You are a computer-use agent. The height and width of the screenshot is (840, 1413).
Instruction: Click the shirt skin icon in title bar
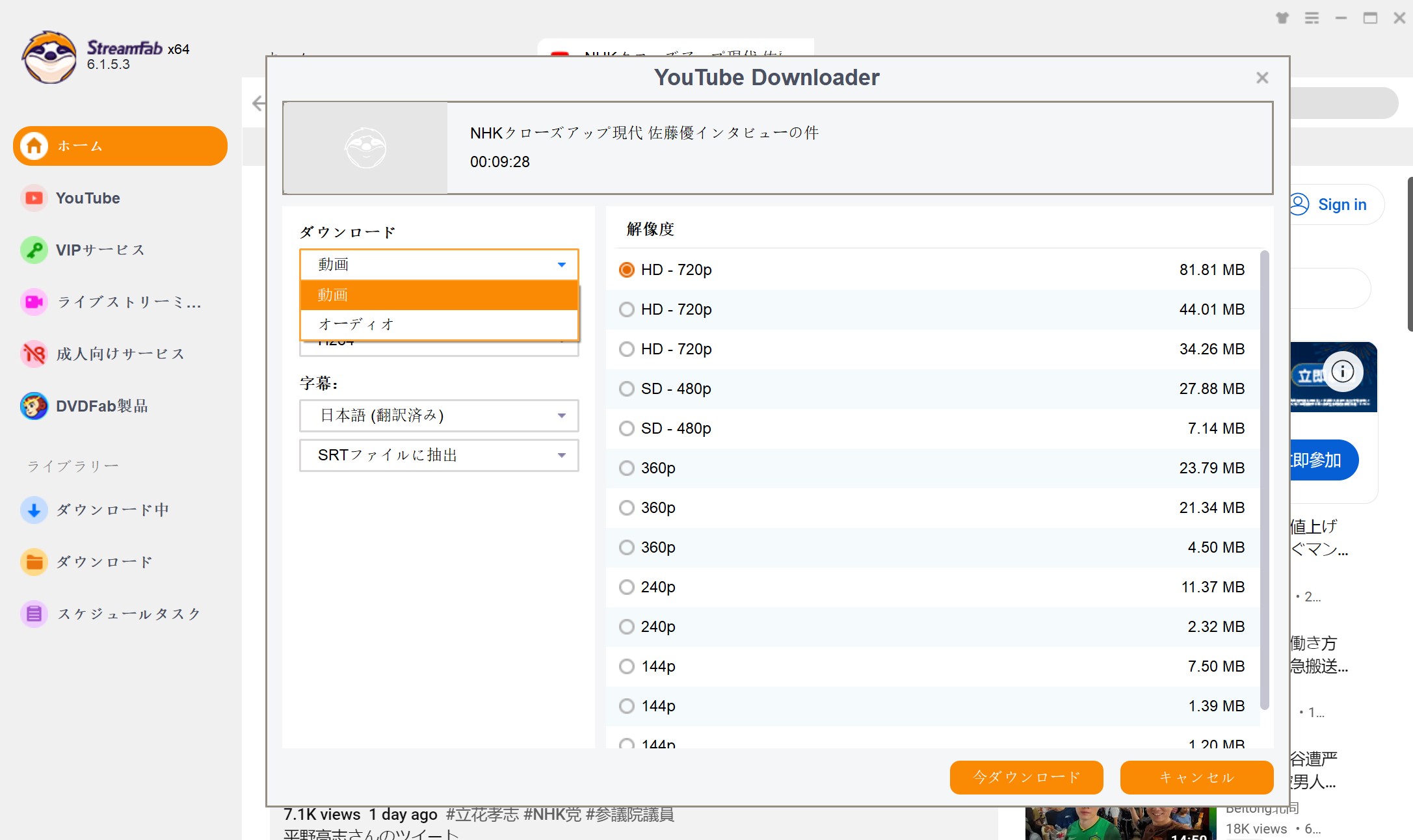[x=1282, y=18]
